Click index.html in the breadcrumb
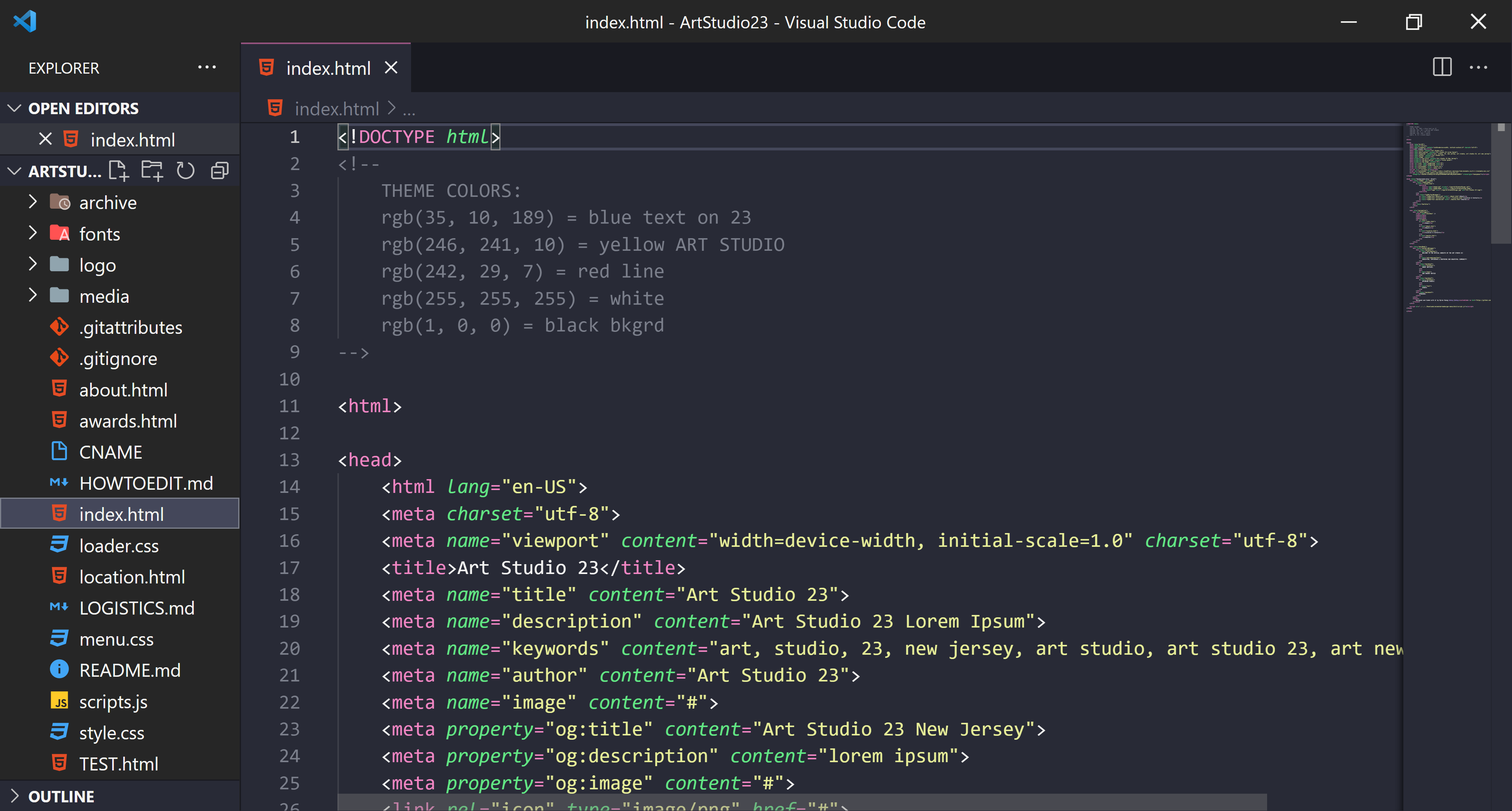This screenshot has width=1512, height=811. coord(337,109)
